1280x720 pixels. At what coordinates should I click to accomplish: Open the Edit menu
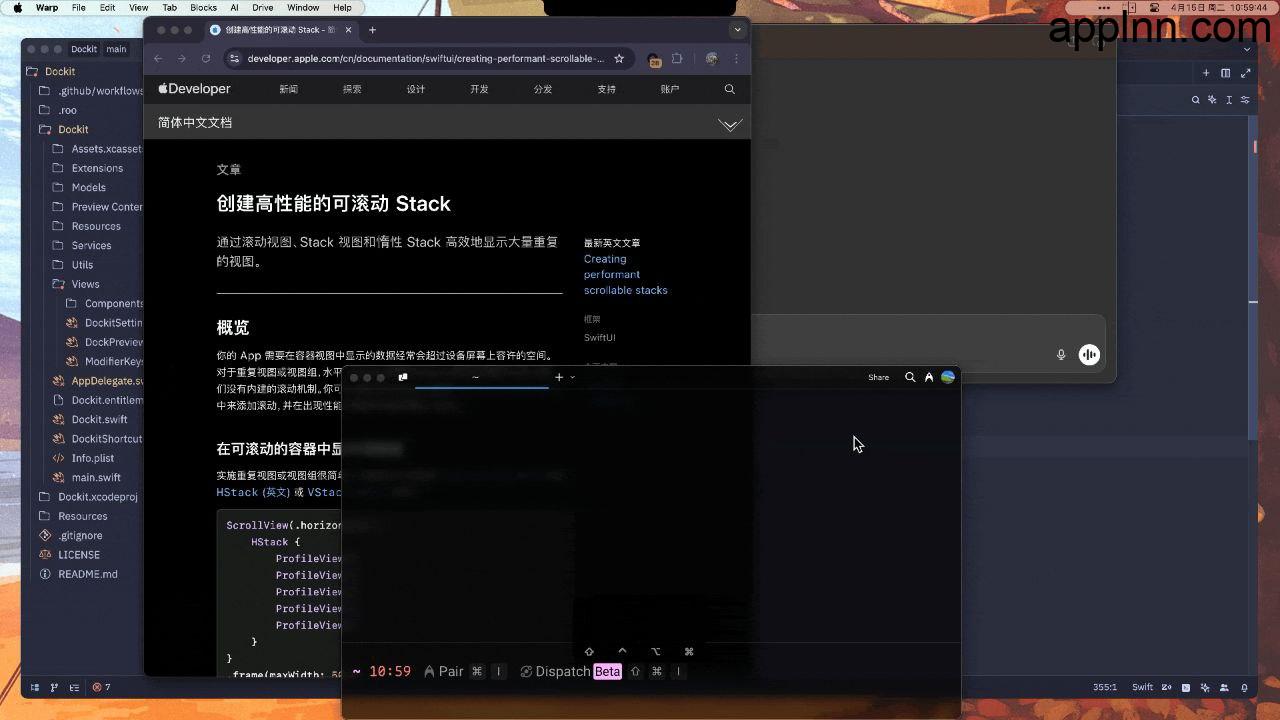[x=107, y=7]
